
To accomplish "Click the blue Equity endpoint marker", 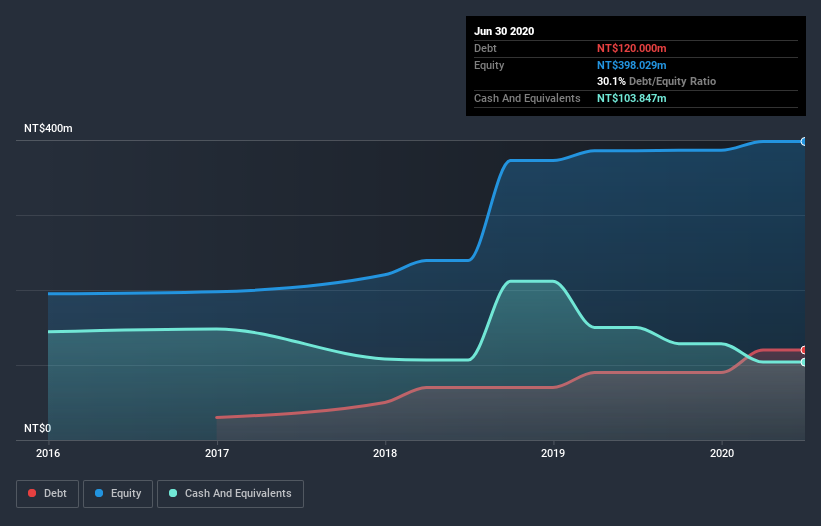I will 804,141.
